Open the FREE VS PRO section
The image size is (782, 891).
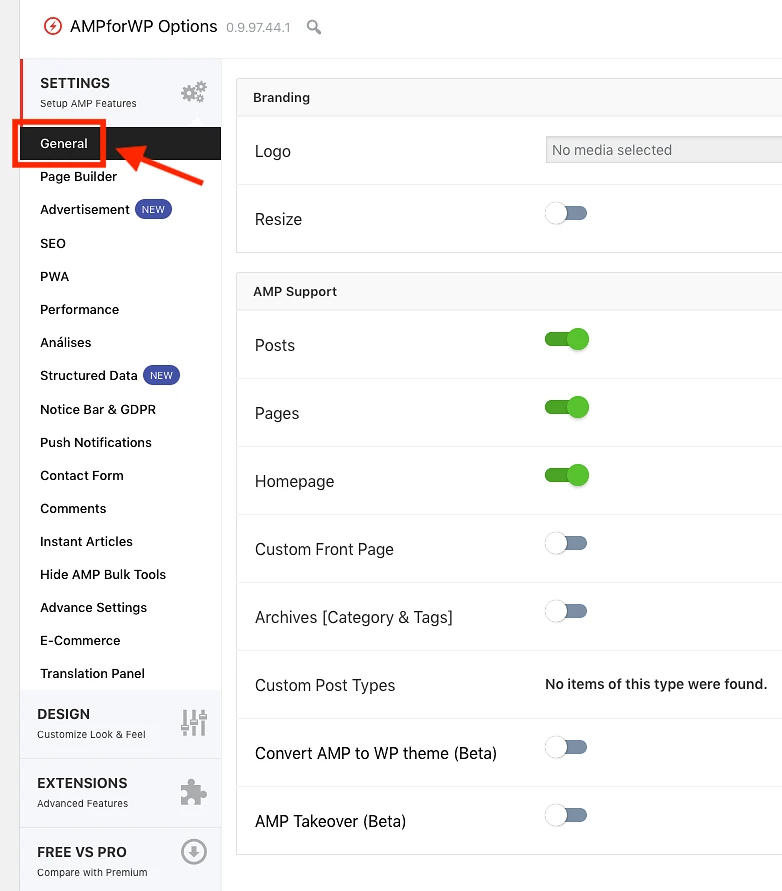point(120,860)
